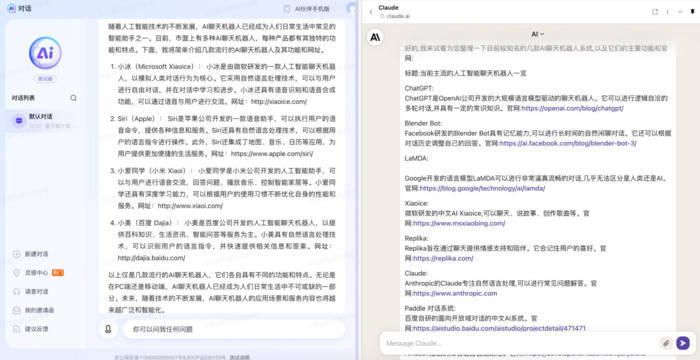Search the 对话列表 conversation list
700x360 pixels.
73,98
